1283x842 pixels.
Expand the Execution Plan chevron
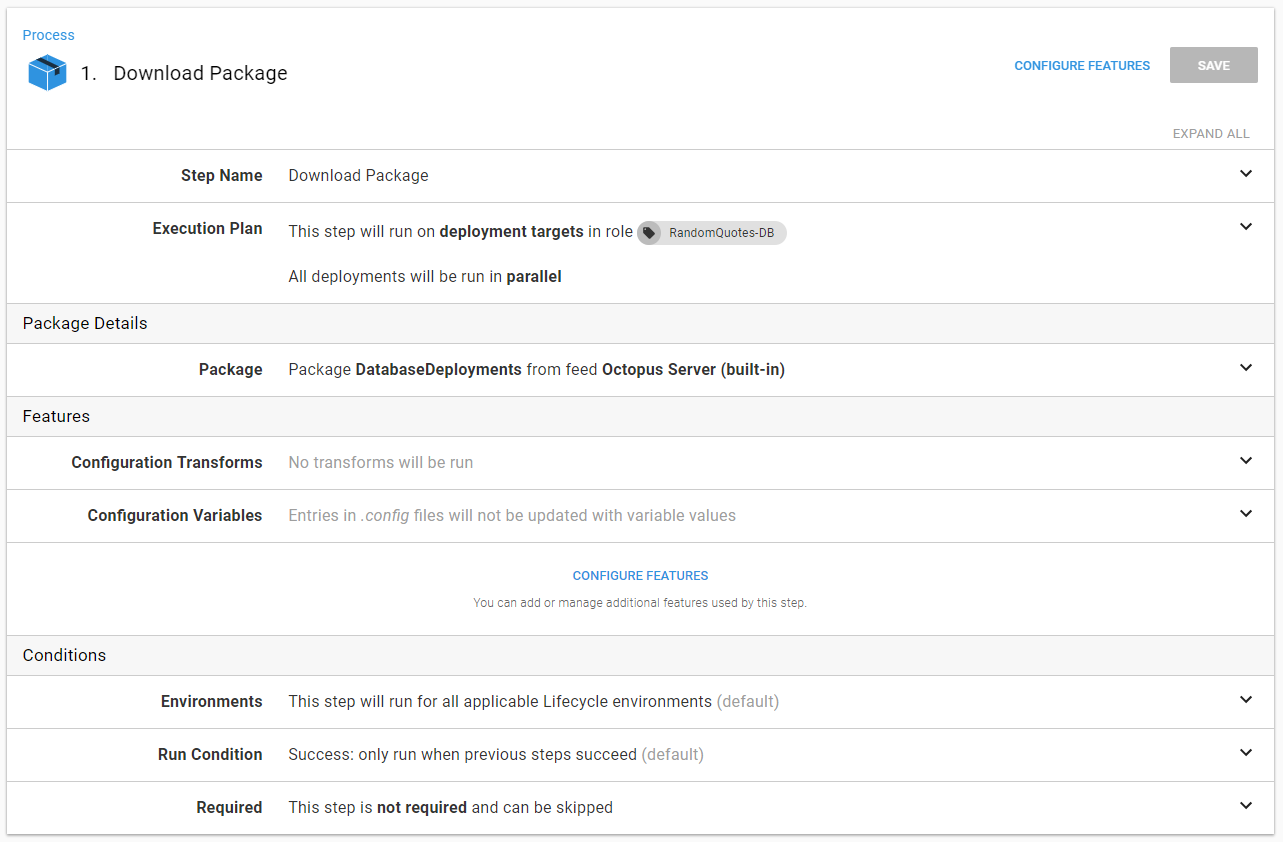click(1245, 227)
